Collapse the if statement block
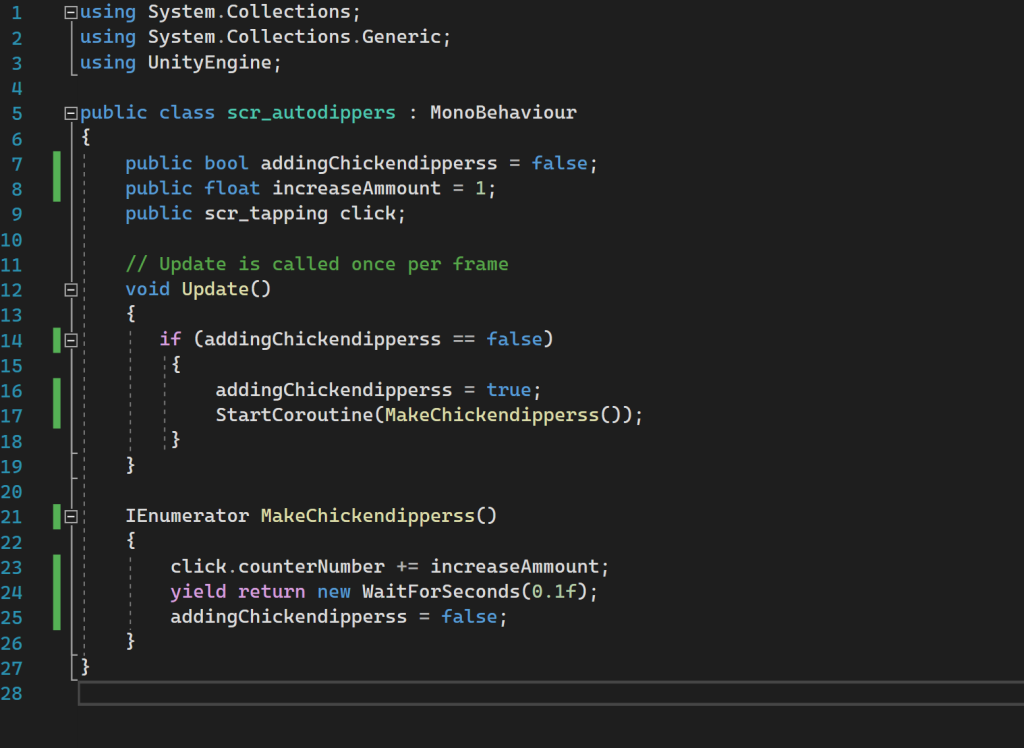This screenshot has height=748, width=1024. click(x=70, y=340)
